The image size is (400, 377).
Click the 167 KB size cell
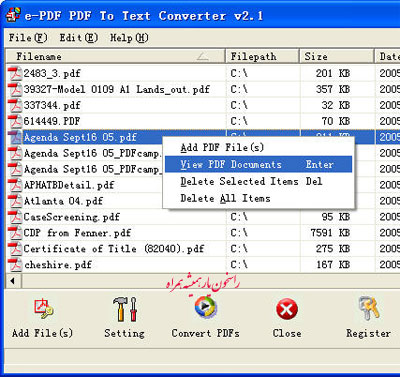(333, 265)
